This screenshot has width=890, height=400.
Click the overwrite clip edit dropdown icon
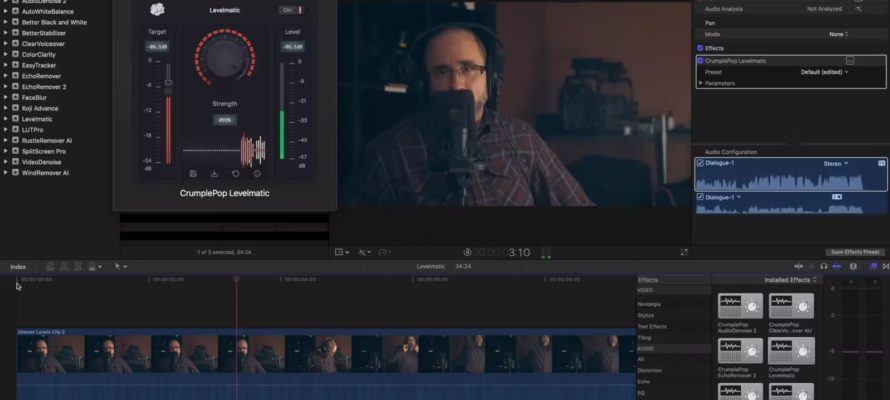(94, 266)
